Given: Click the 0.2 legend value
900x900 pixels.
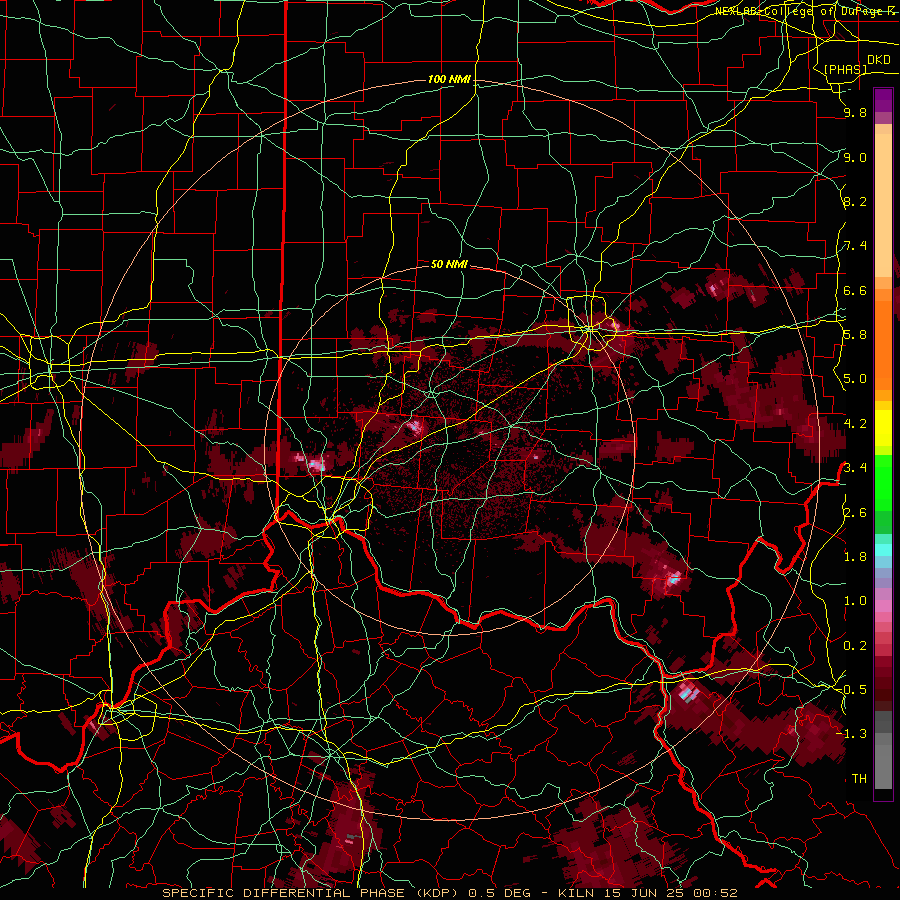Looking at the screenshot, I should pos(855,646).
